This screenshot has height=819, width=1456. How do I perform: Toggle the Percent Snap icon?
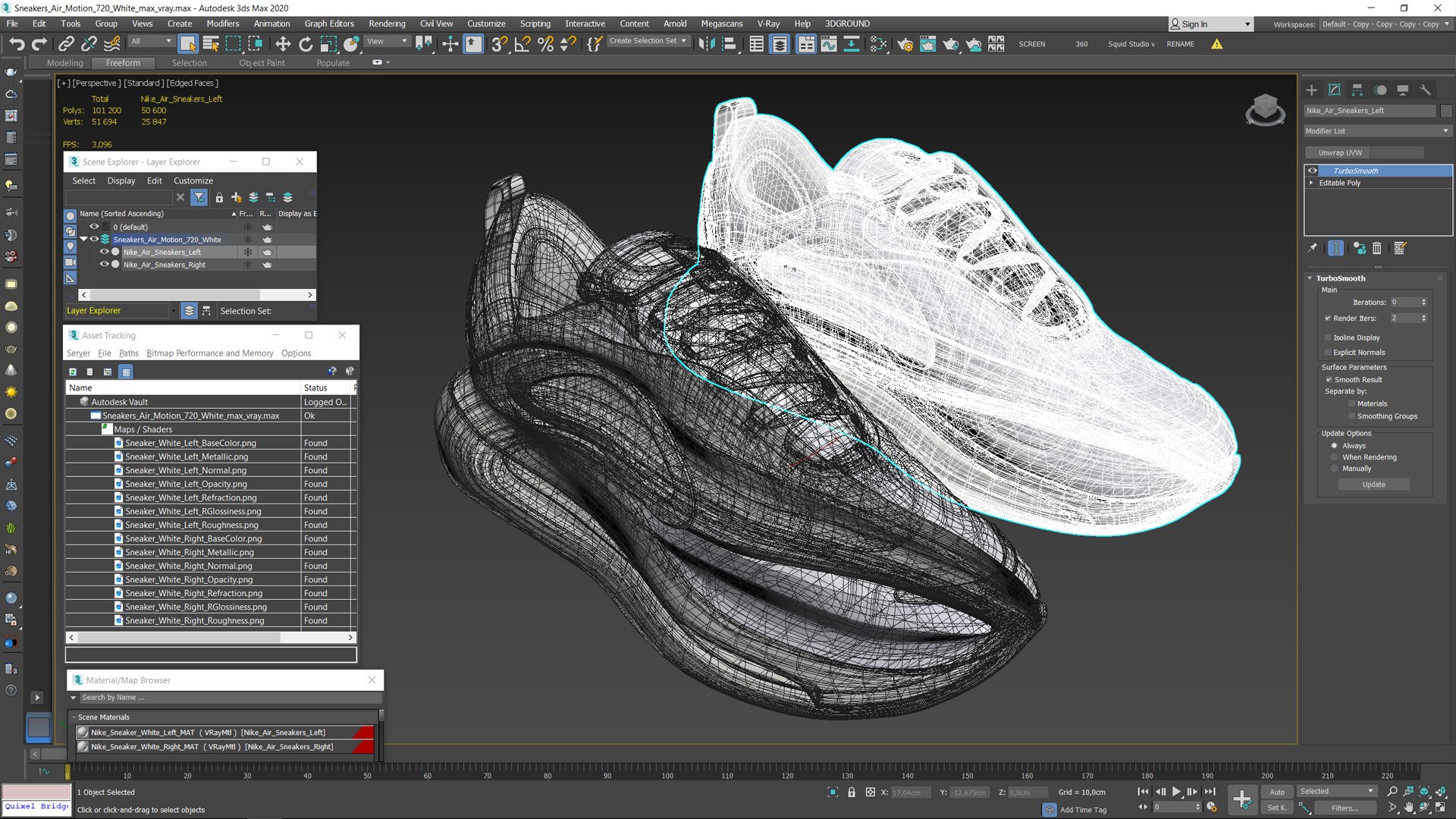[x=545, y=44]
